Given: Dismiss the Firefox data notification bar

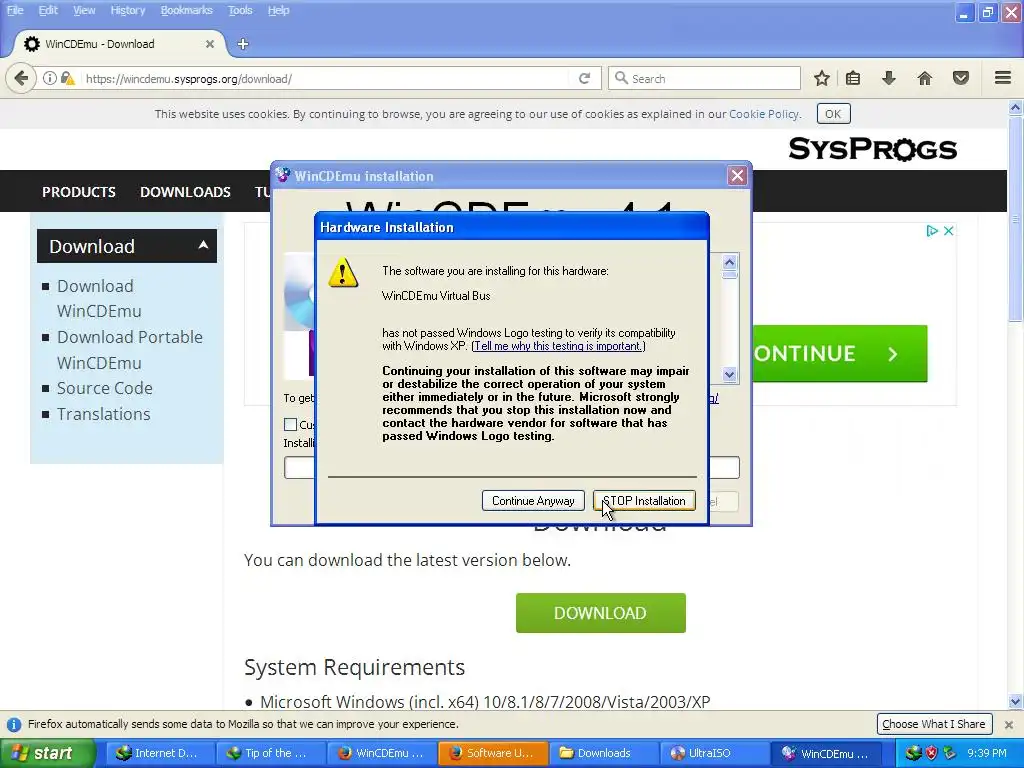Looking at the screenshot, I should coord(1008,724).
